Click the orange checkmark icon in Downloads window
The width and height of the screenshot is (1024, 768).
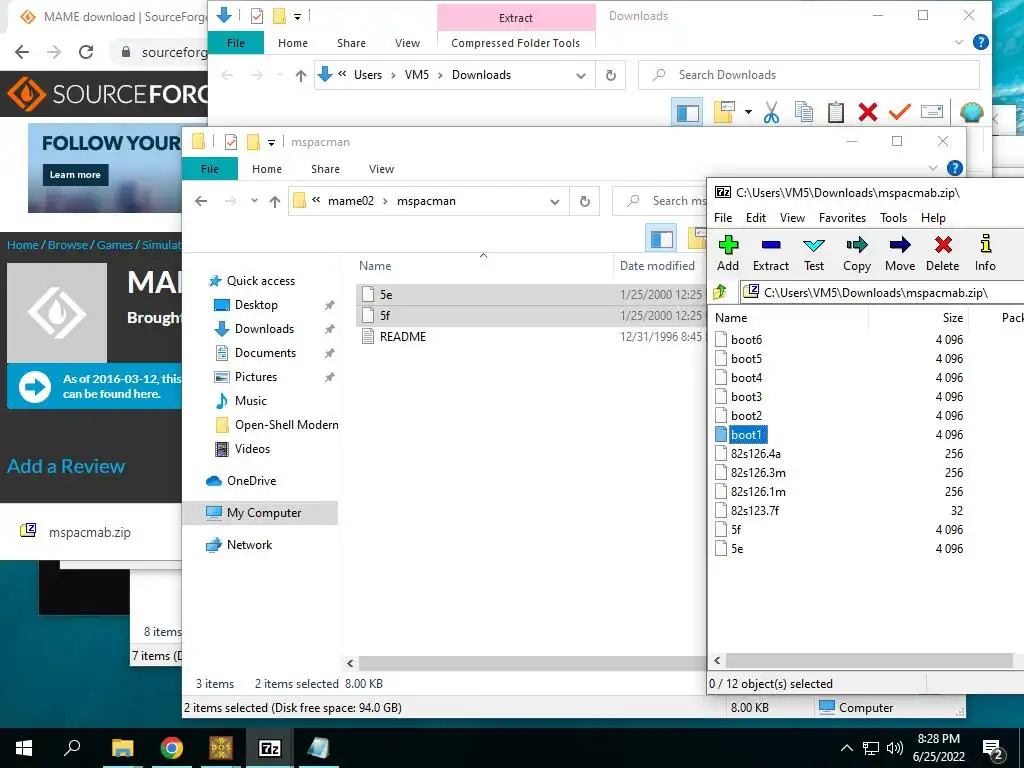pos(899,112)
